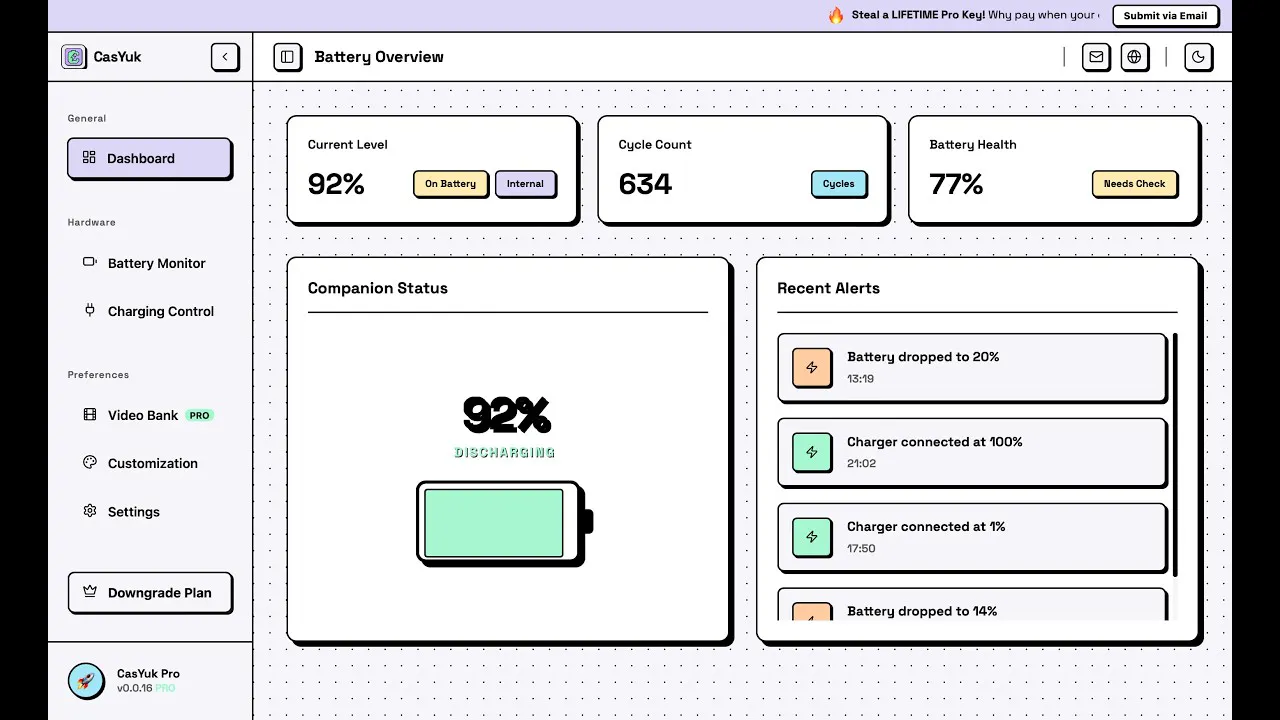1280x720 pixels.
Task: Click bolt icon of Charger connected at 100%
Action: pos(812,453)
